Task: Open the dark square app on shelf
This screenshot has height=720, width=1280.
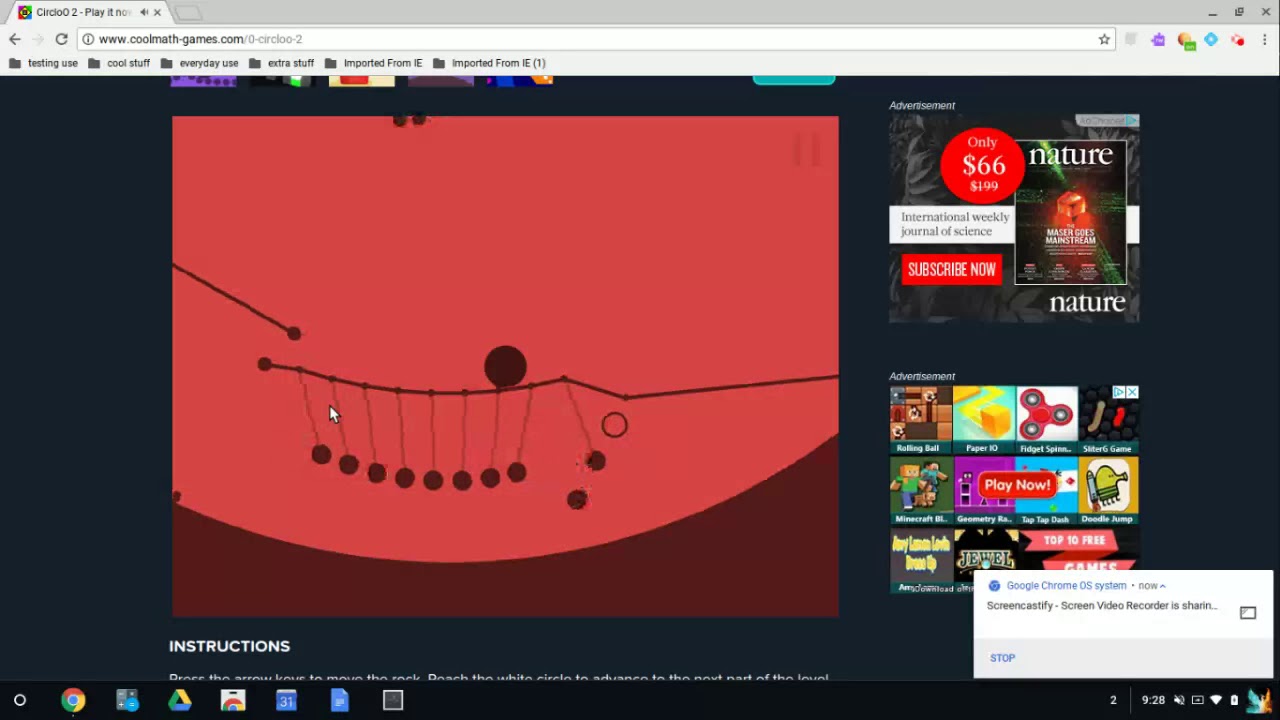Action: pyautogui.click(x=393, y=700)
